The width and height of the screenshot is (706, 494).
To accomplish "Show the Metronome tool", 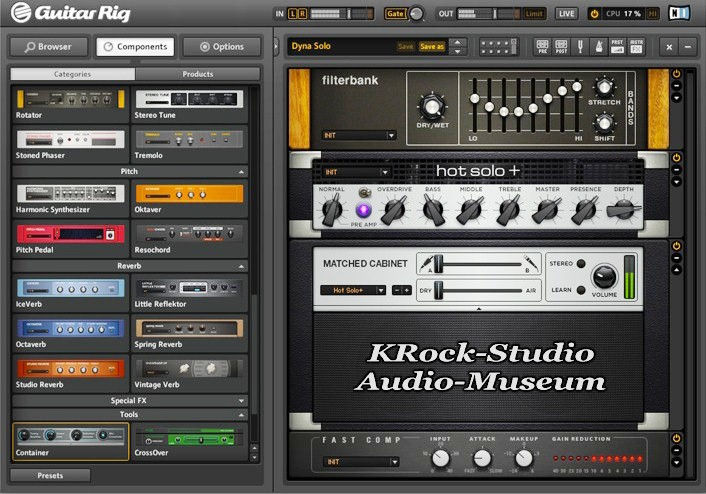I will pyautogui.click(x=599, y=46).
